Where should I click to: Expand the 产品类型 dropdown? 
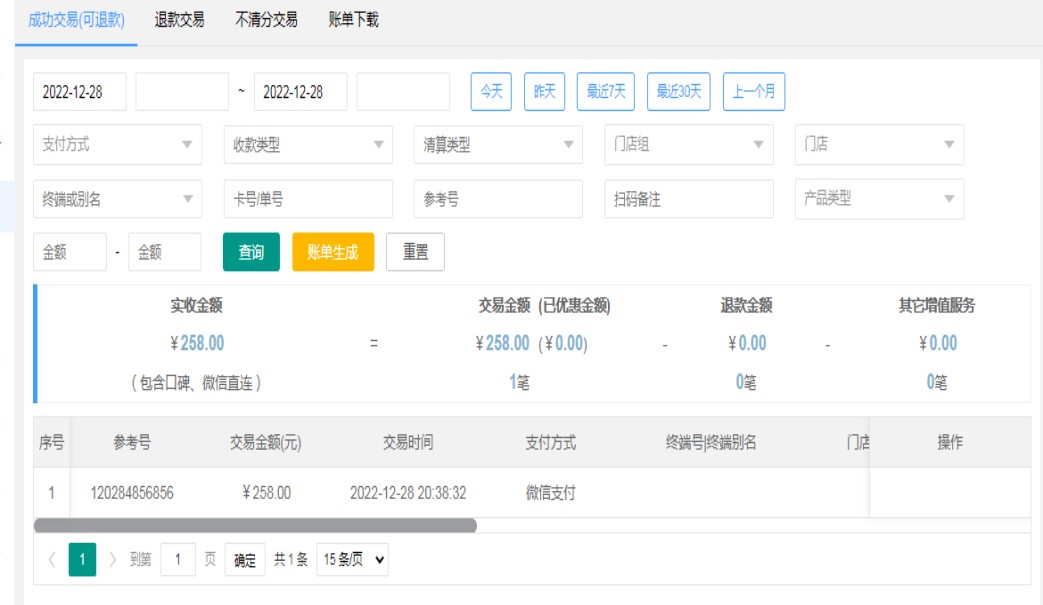879,199
